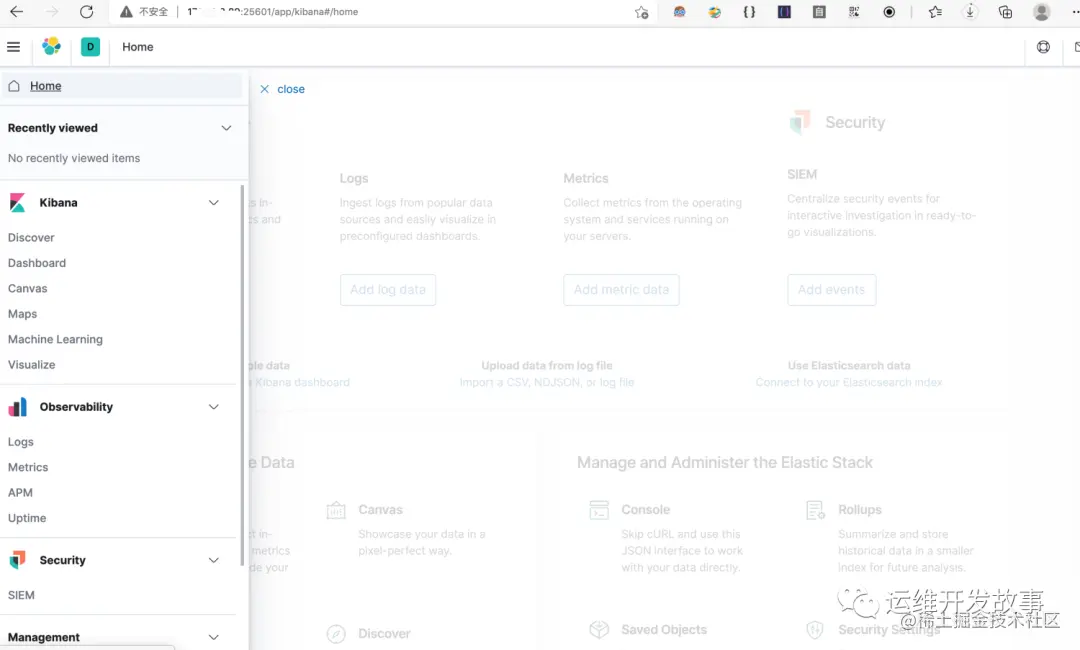The height and width of the screenshot is (650, 1080).
Task: Open the green D space avatar
Action: (x=90, y=47)
